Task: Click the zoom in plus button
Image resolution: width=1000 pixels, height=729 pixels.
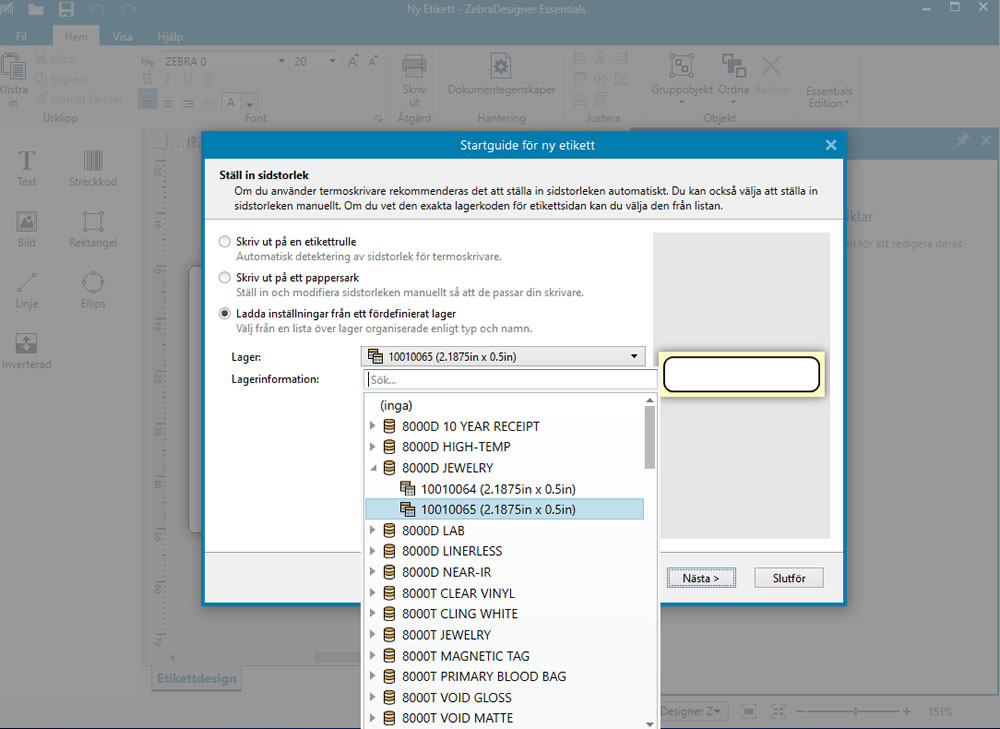Action: pos(906,711)
